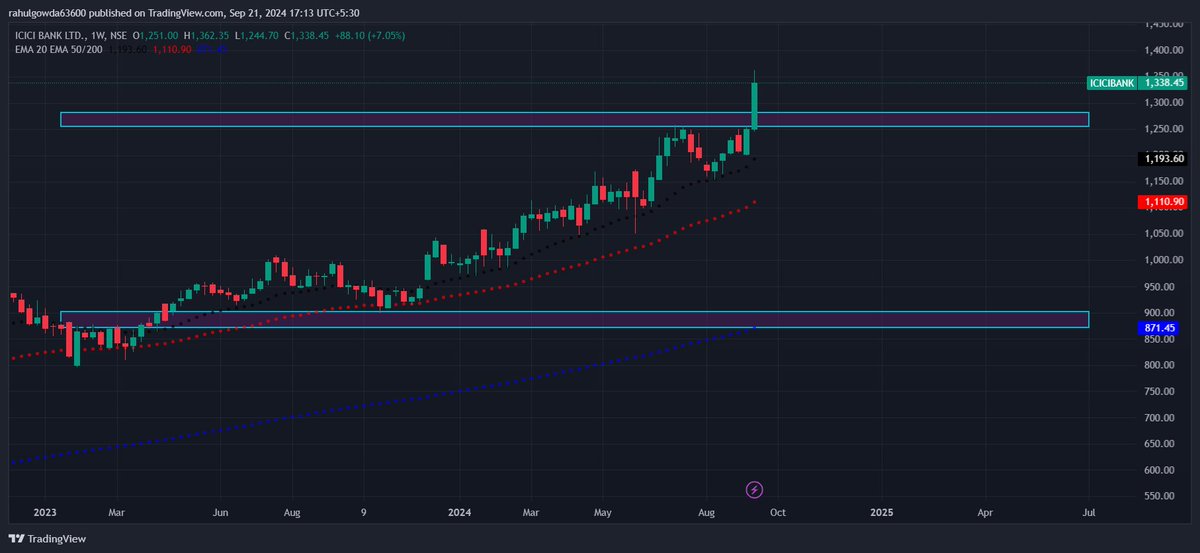Select the upper purple resistance zone rectangle

tap(574, 120)
